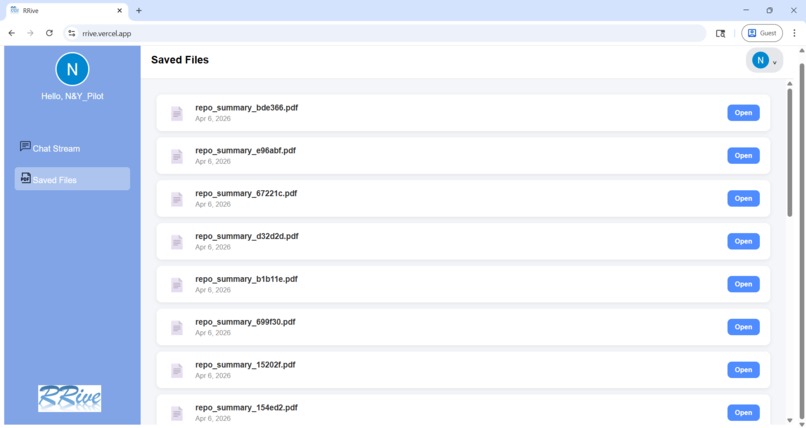Open repo_summary_d32d2d.pdf with its Open button
The image size is (806, 428).
pyautogui.click(x=743, y=241)
